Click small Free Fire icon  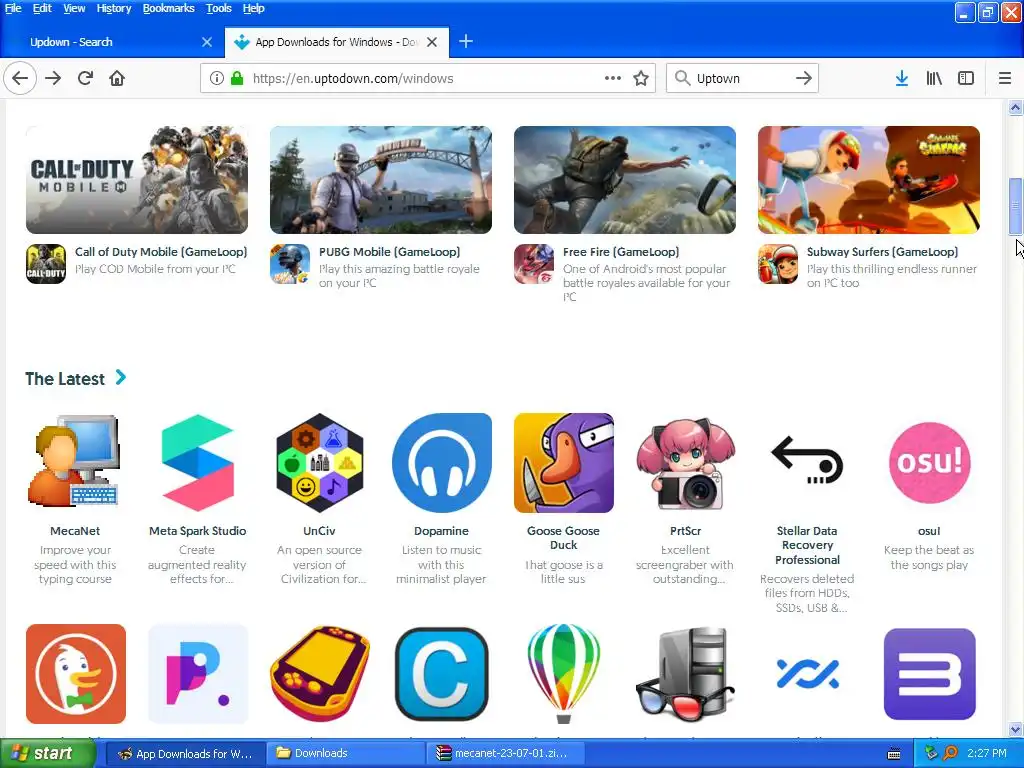click(x=534, y=264)
